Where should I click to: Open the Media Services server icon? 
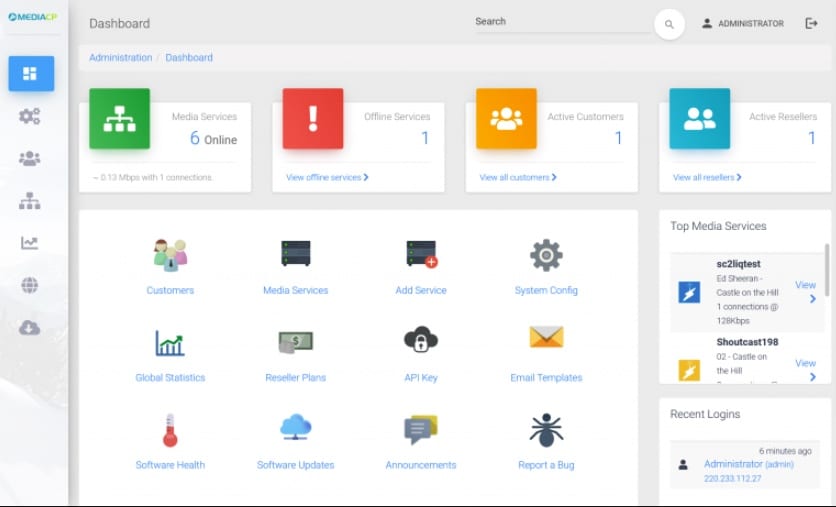[295, 253]
